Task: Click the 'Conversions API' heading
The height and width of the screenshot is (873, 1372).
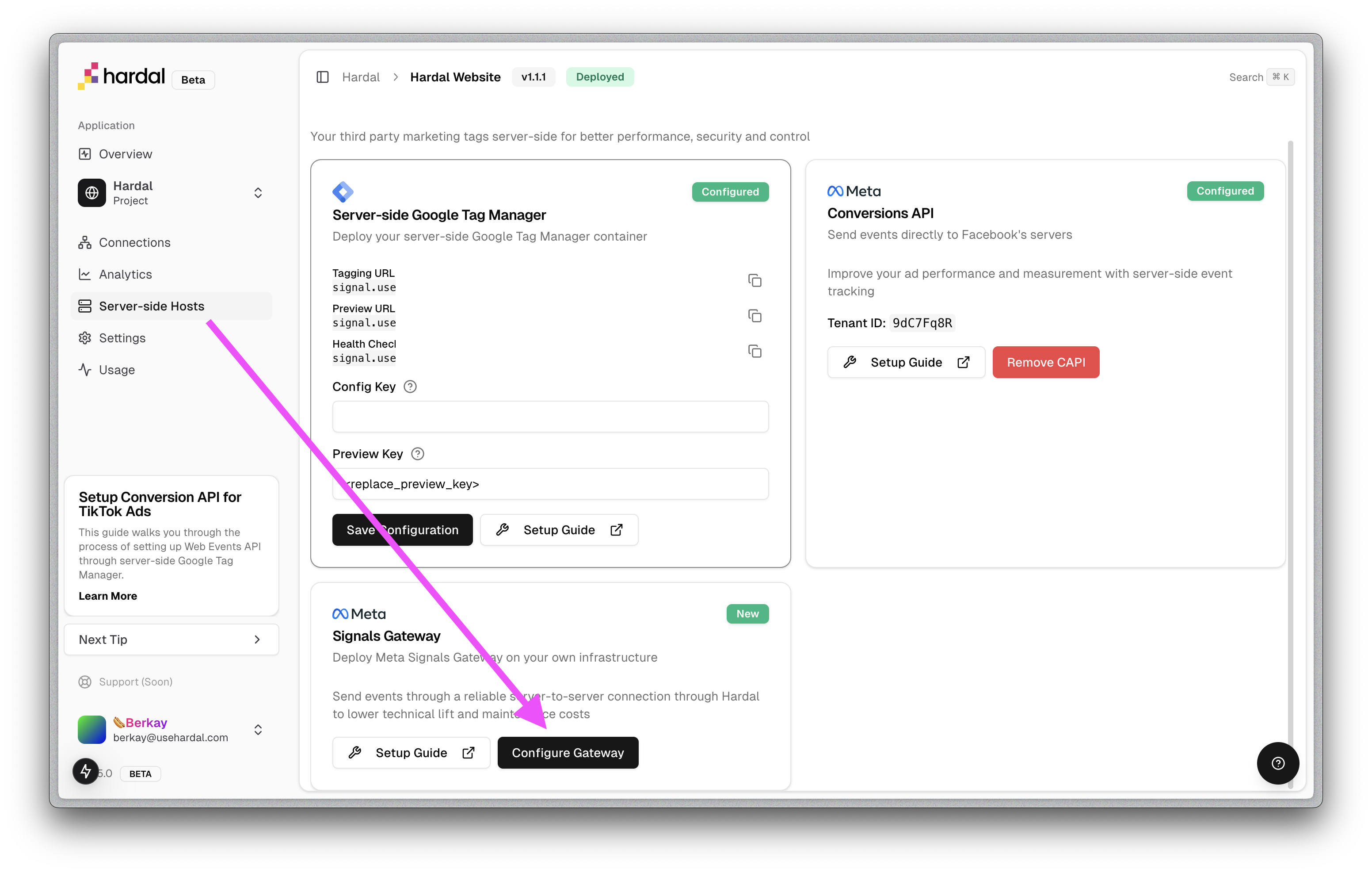Action: point(880,213)
